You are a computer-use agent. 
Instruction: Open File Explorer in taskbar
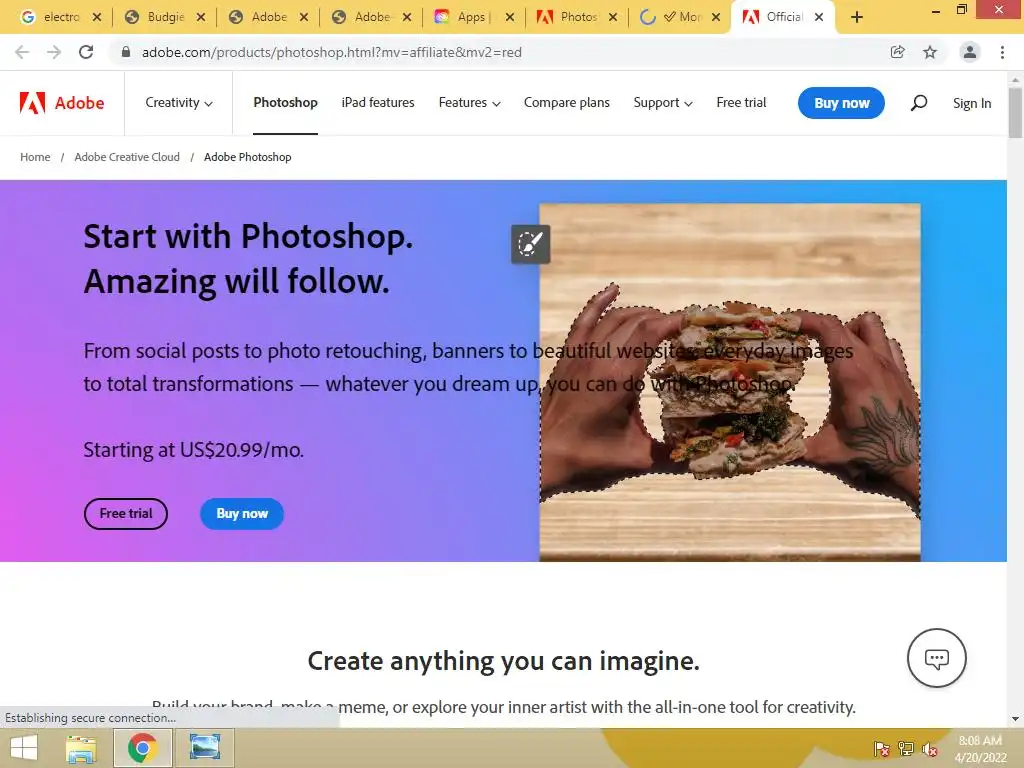[81, 748]
